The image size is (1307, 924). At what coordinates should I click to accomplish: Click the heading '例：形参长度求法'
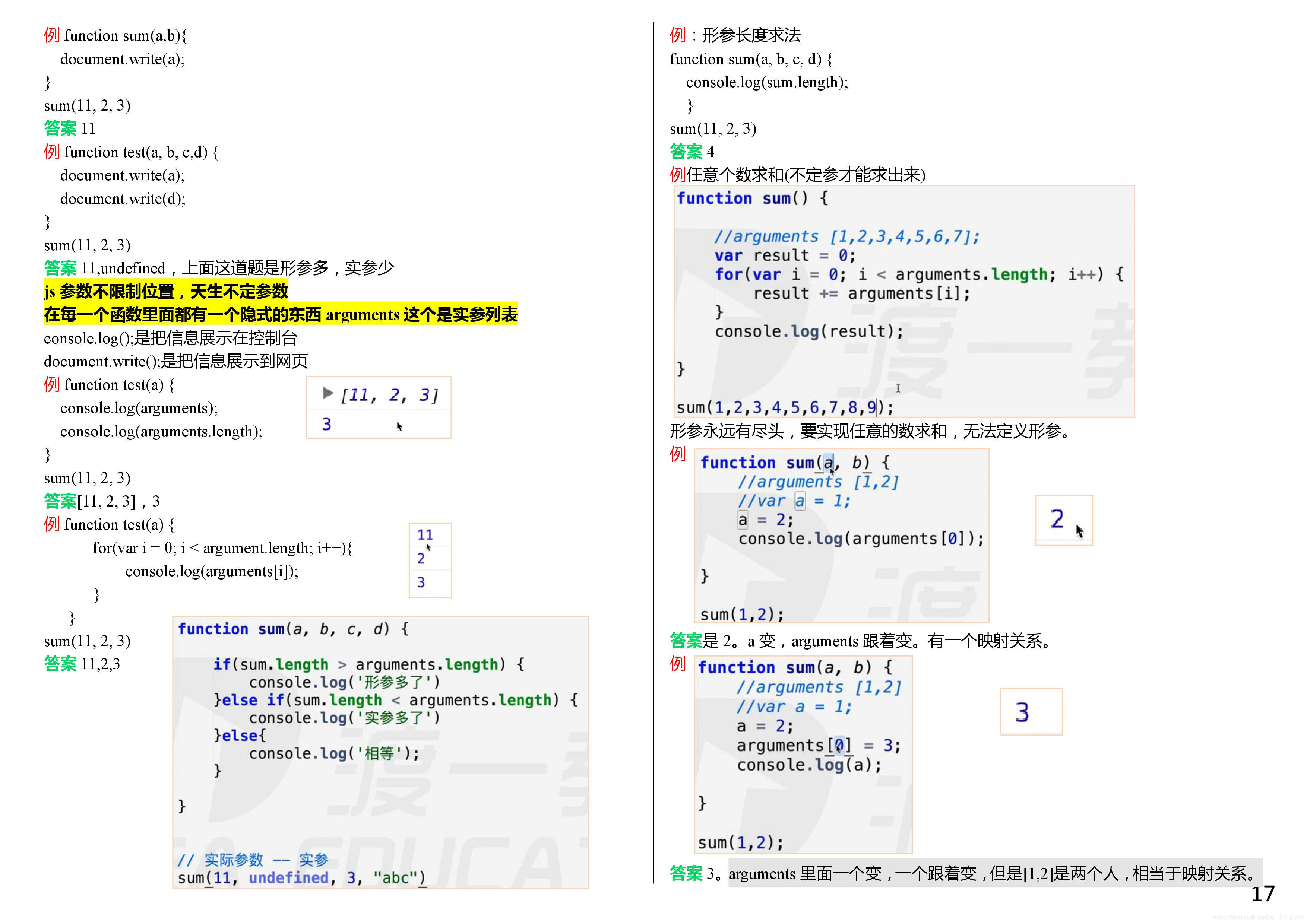(735, 35)
